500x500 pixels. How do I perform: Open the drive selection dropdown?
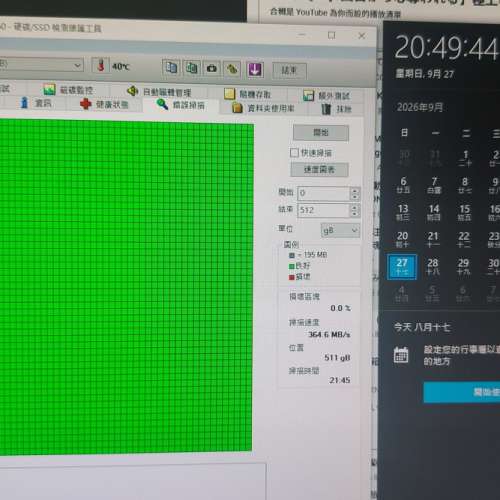coord(77,65)
